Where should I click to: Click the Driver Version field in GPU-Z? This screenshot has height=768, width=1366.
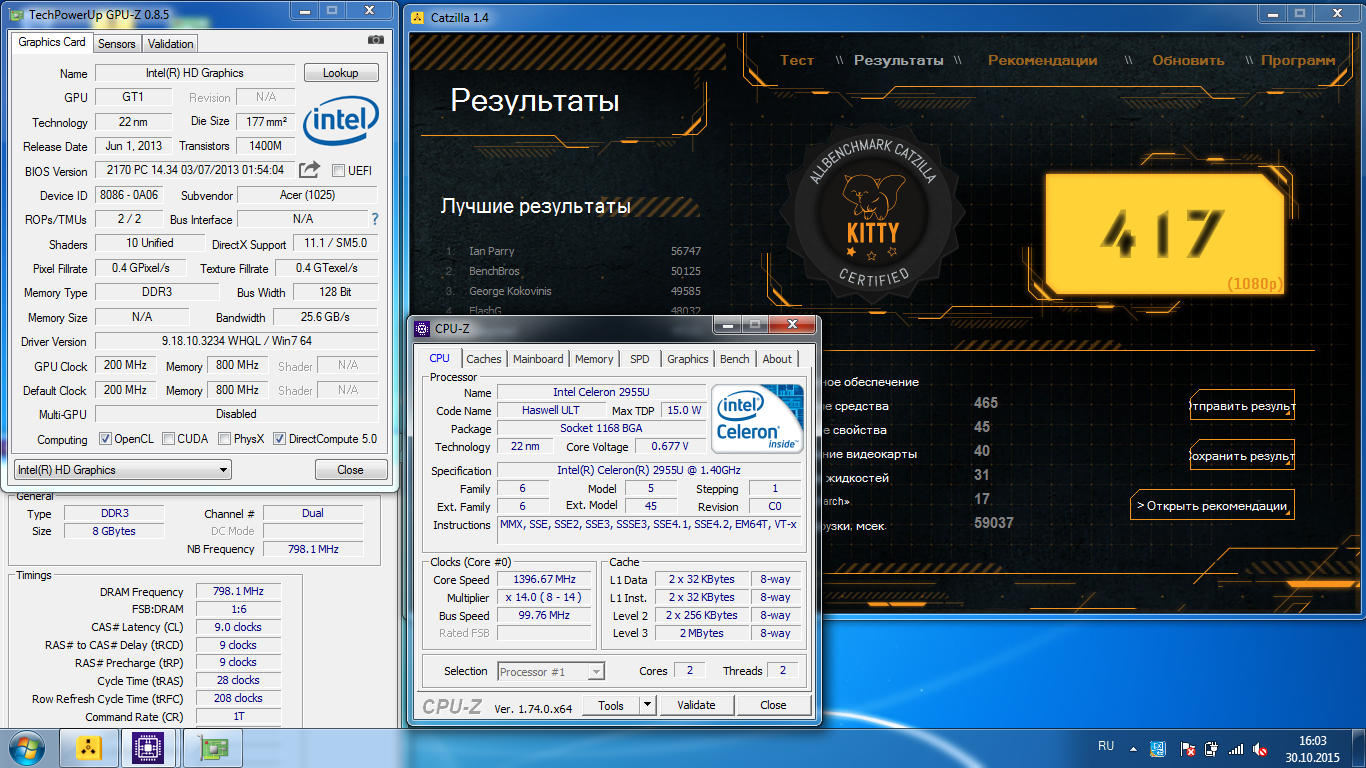(x=236, y=341)
